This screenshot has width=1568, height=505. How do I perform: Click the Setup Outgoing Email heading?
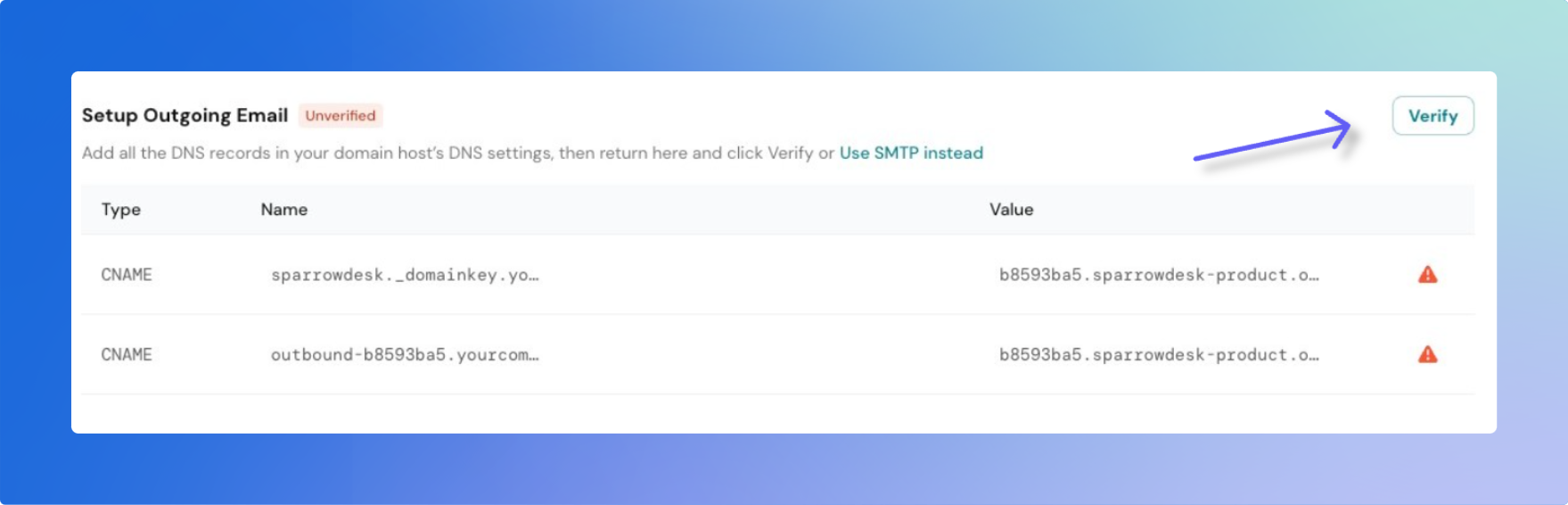(185, 115)
